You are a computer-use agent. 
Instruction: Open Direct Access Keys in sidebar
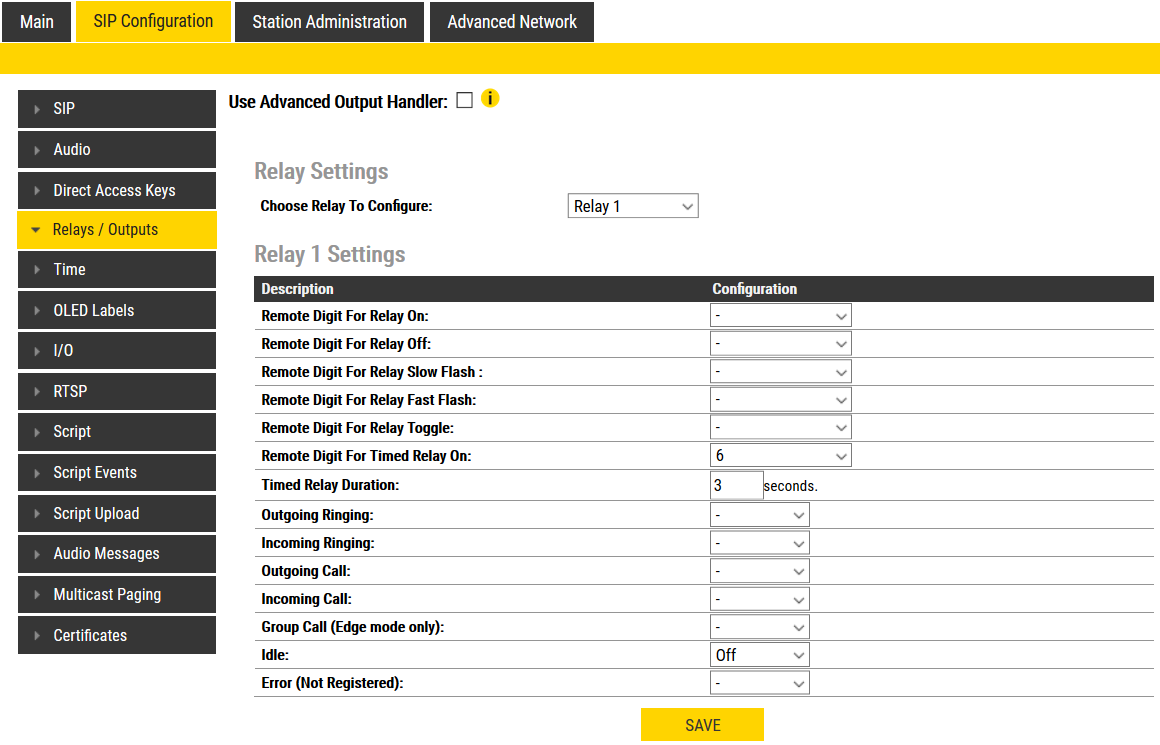116,190
